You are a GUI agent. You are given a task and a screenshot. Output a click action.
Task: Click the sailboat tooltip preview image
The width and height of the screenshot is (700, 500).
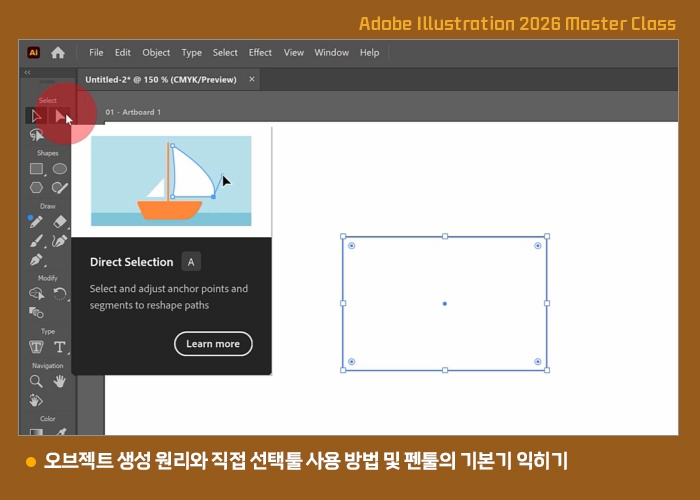(171, 181)
